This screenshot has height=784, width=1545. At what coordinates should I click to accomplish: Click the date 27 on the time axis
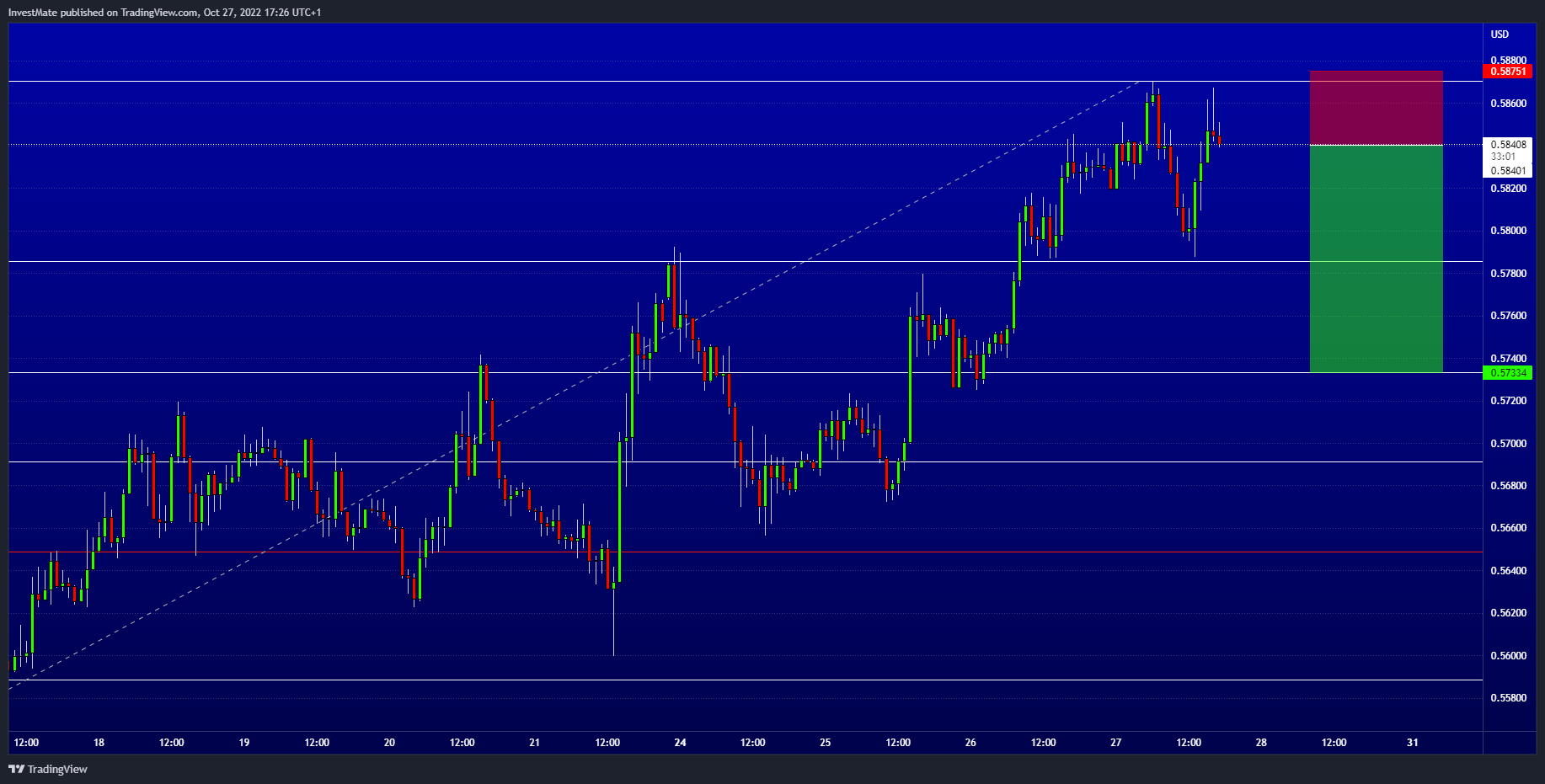click(1115, 743)
